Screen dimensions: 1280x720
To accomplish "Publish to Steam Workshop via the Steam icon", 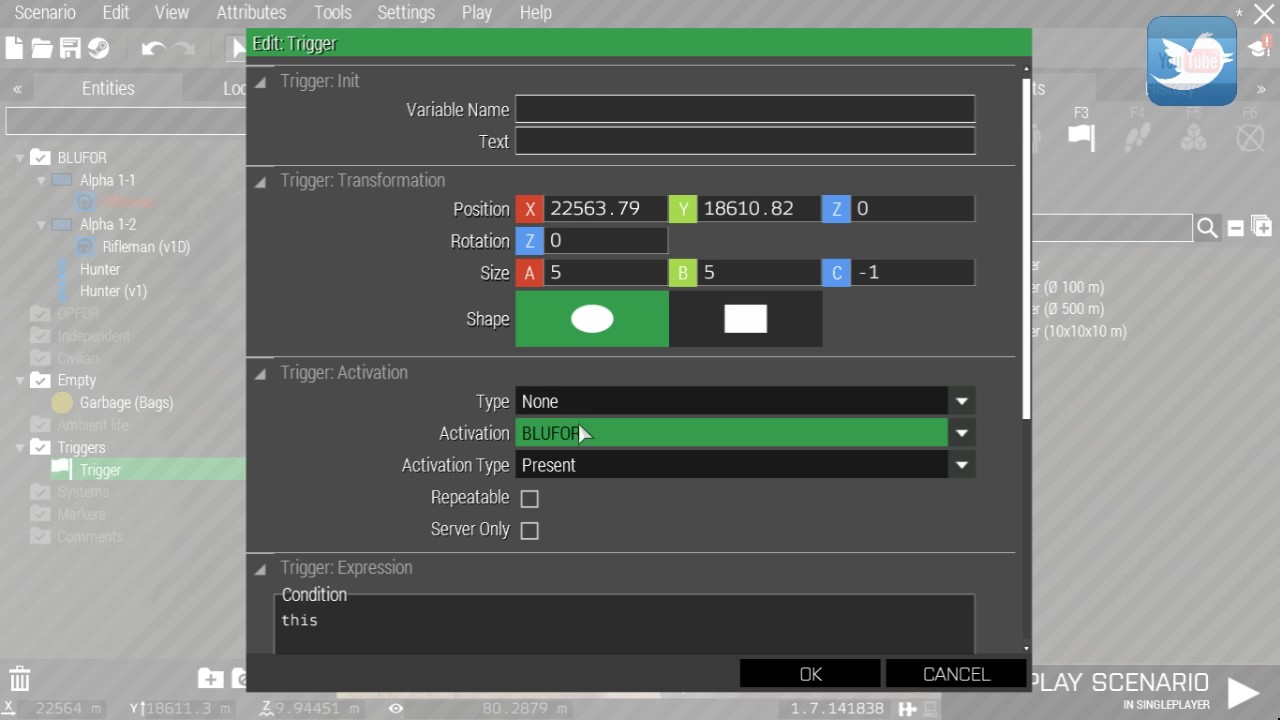I will [x=98, y=48].
